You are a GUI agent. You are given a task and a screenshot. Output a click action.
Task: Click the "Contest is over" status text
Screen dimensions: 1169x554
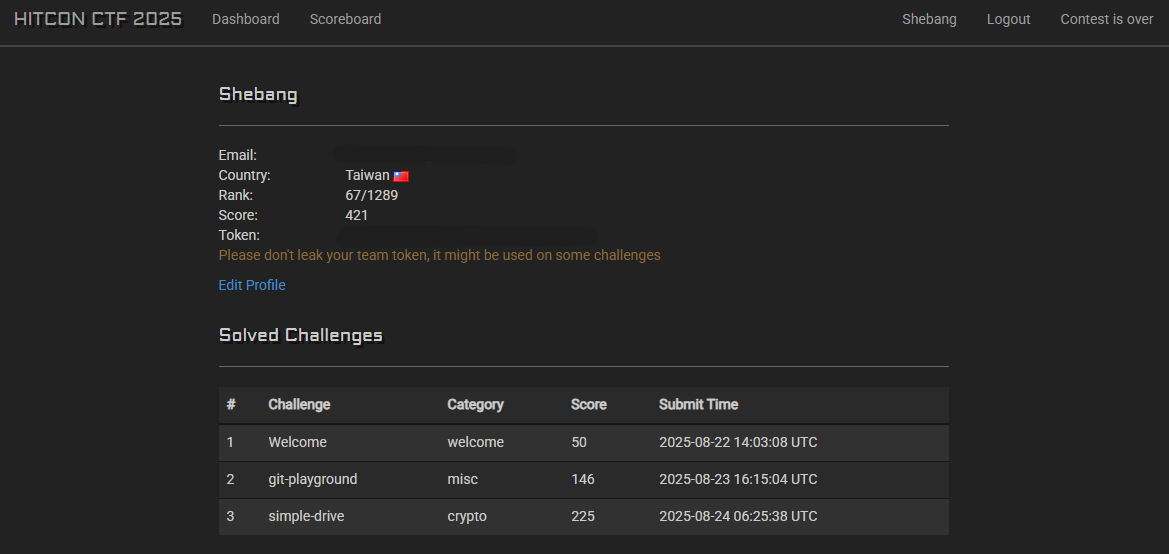[x=1107, y=19]
